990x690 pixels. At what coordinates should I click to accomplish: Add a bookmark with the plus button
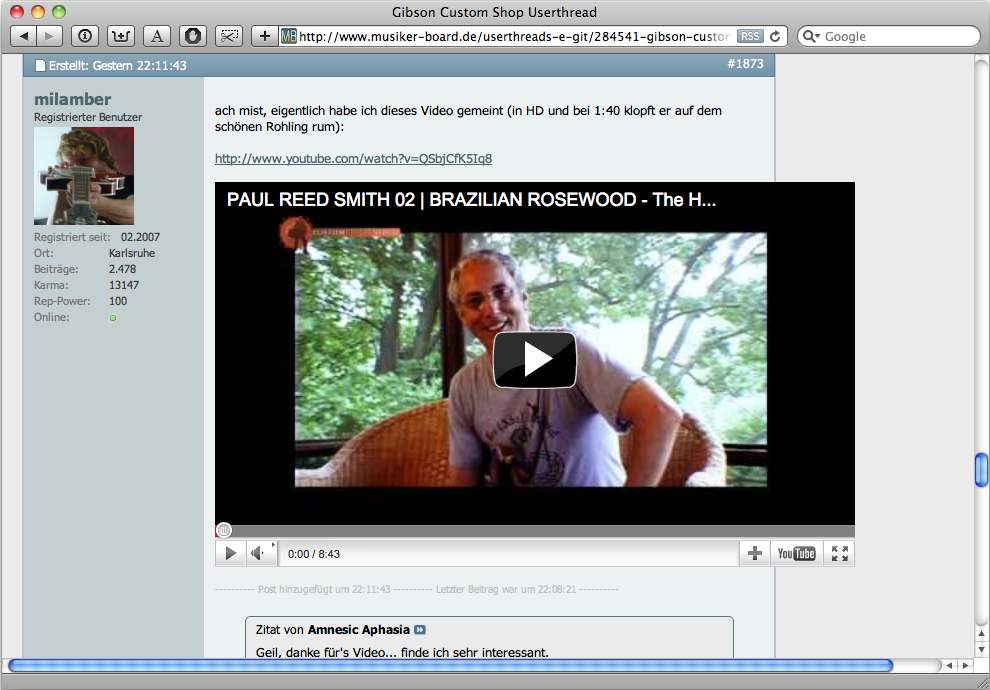[265, 36]
